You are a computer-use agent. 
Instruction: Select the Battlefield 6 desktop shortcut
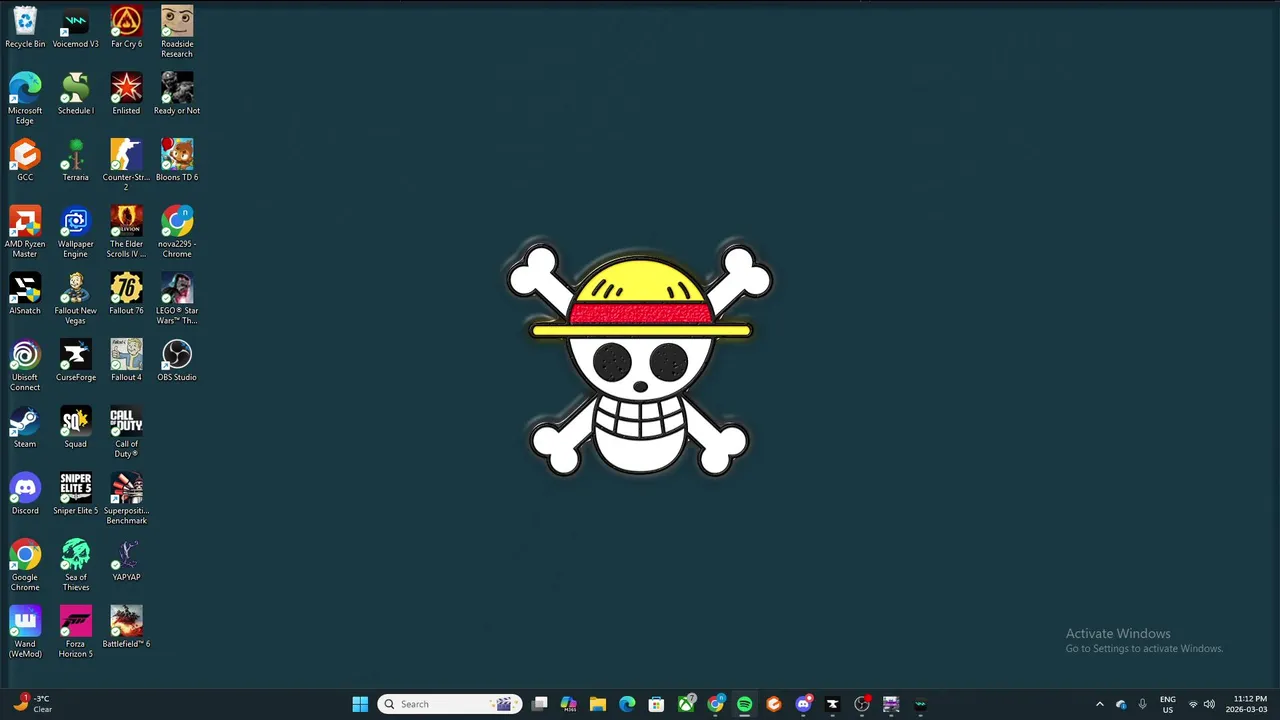coord(126,628)
